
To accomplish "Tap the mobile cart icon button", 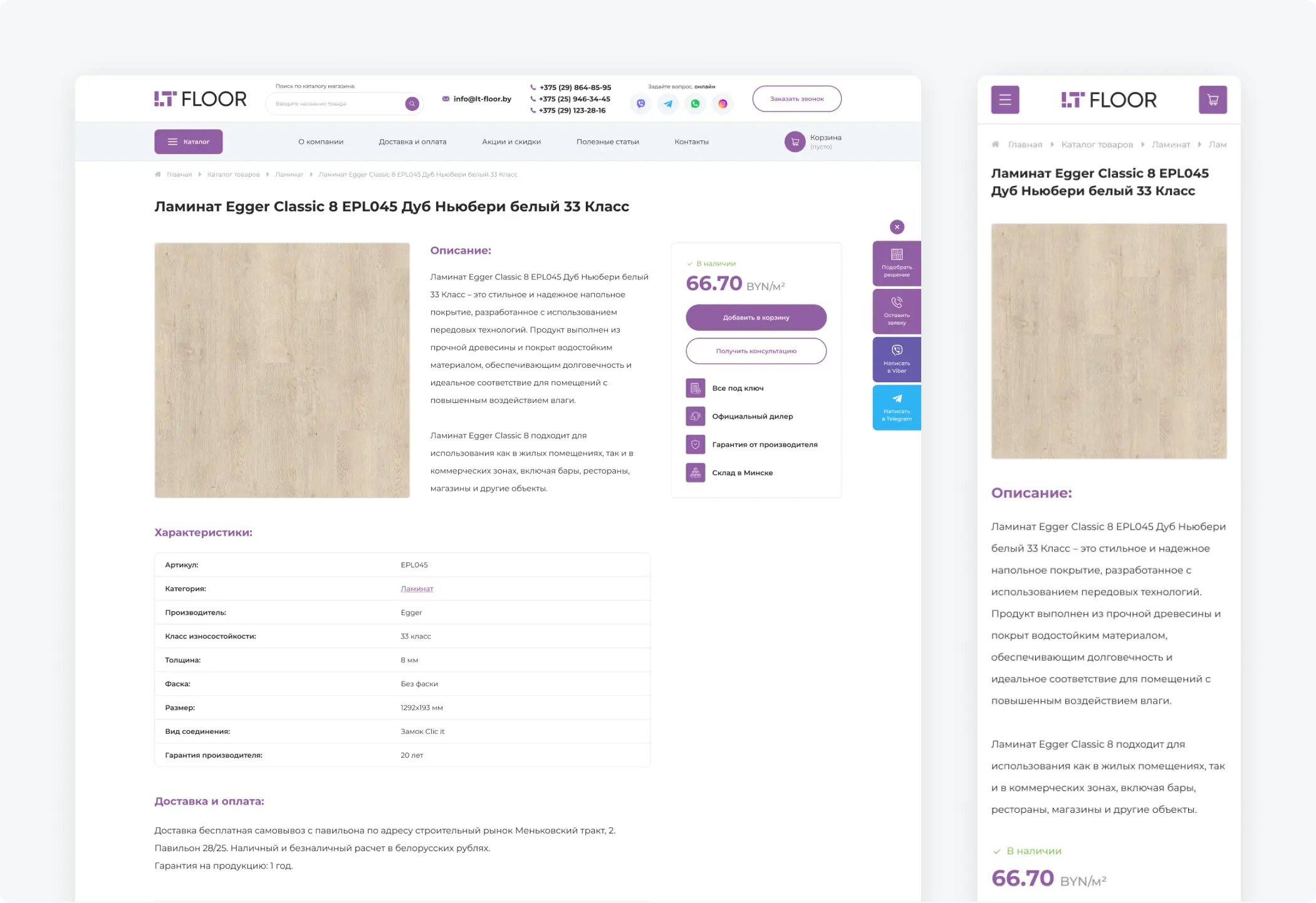I will point(1212,100).
